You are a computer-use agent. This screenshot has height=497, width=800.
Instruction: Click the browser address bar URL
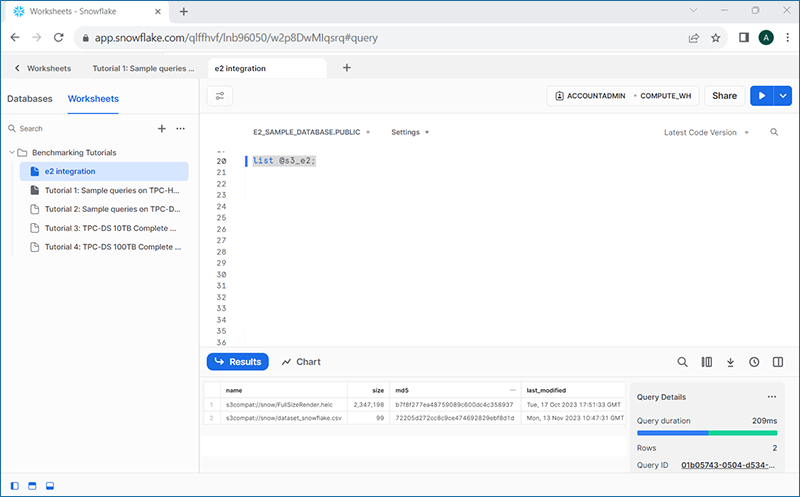236,38
